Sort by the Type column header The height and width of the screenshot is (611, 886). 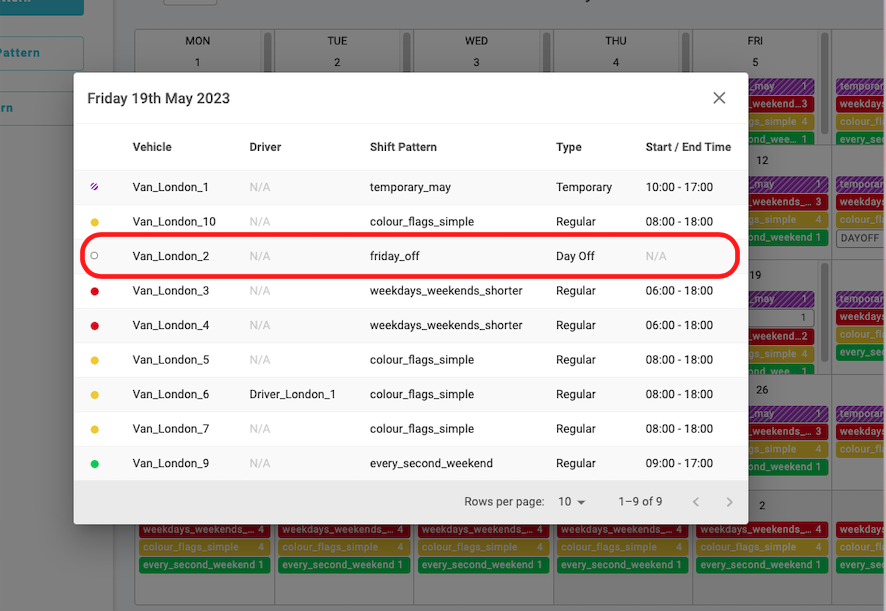pyautogui.click(x=569, y=147)
